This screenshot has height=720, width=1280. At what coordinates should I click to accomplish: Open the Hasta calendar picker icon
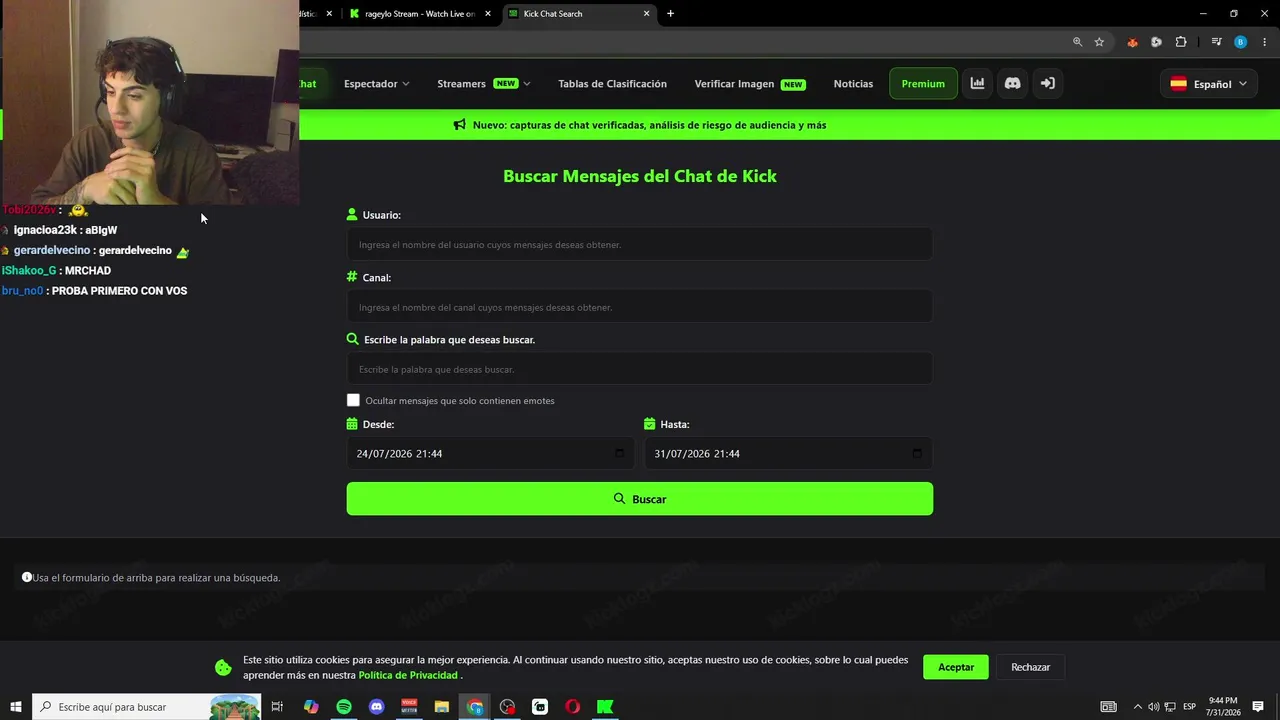[x=917, y=453]
